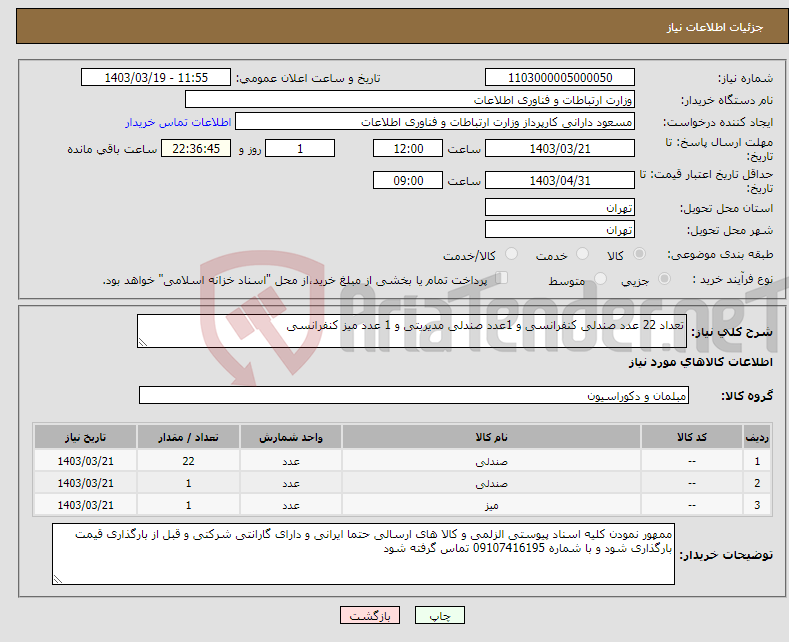
Task: Click the جزئیات اطلاعات نیاز page header
Action: point(715,27)
